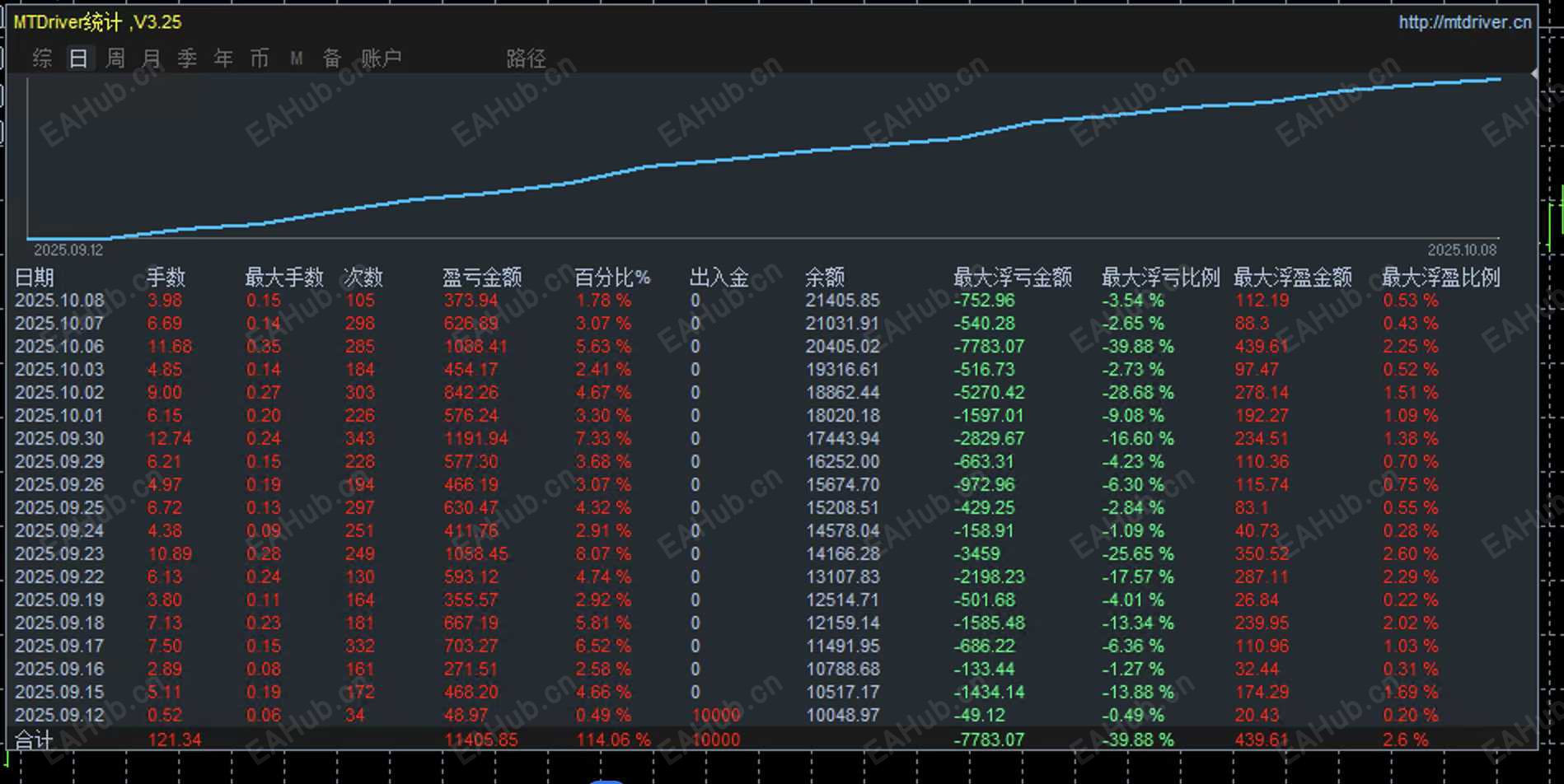
Task: Select the 2025.10.02 row date cell
Action: coord(59,393)
